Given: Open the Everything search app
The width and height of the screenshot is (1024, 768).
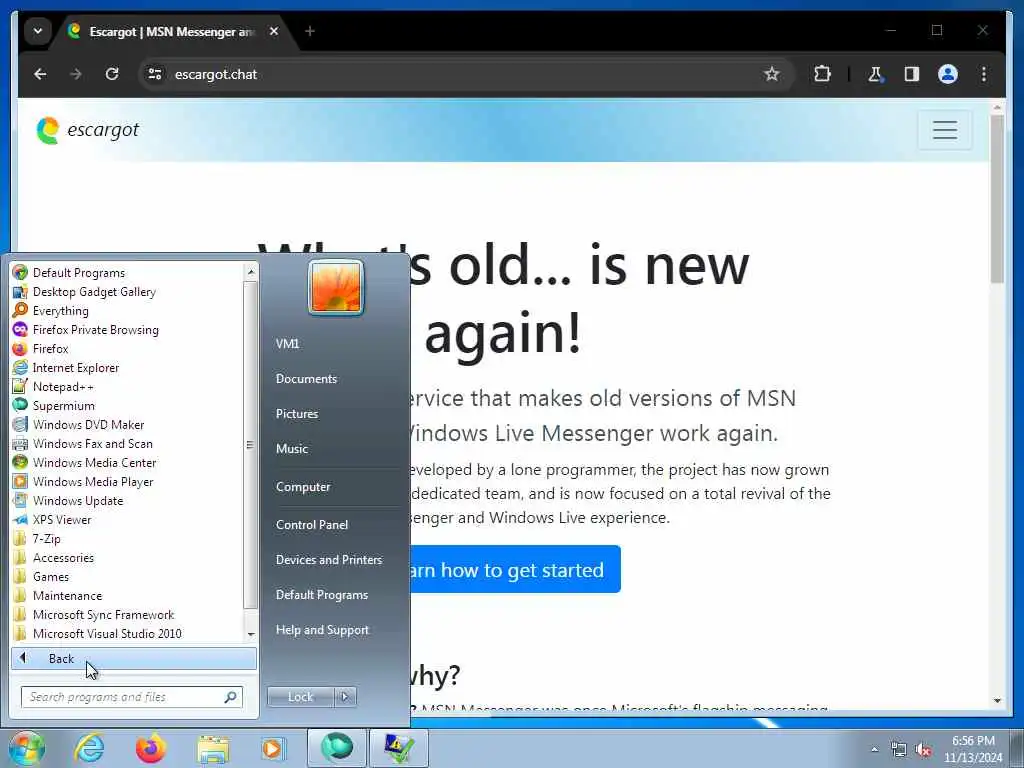Looking at the screenshot, I should coord(60,311).
